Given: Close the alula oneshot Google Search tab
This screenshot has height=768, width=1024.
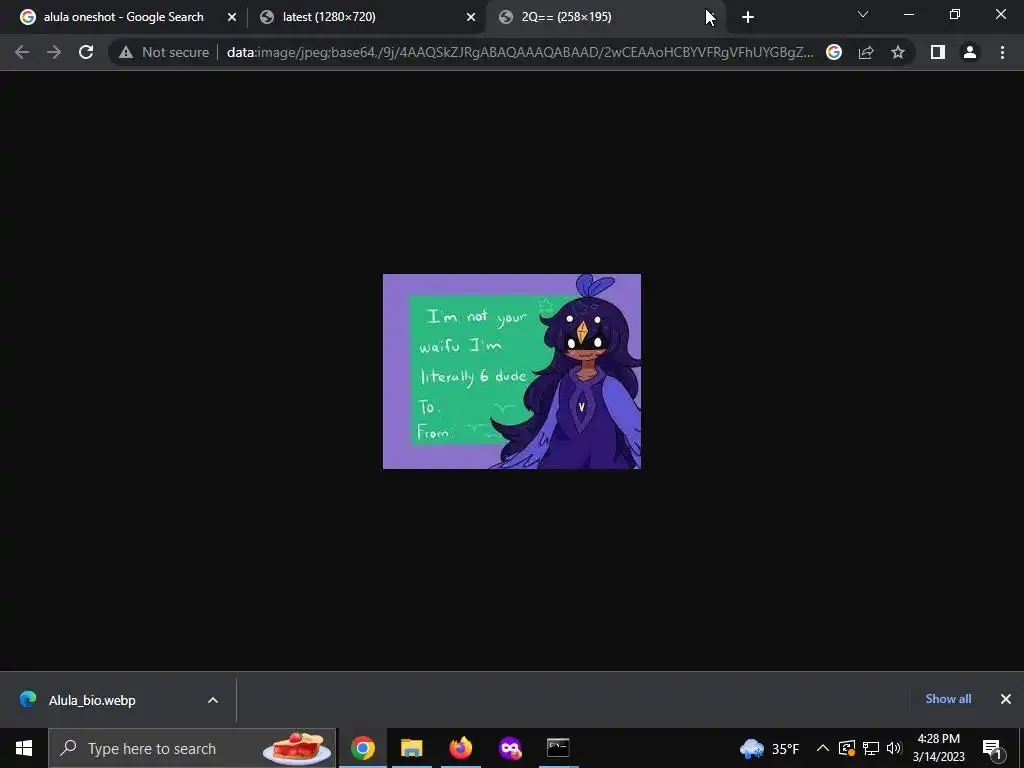Looking at the screenshot, I should click(x=232, y=17).
